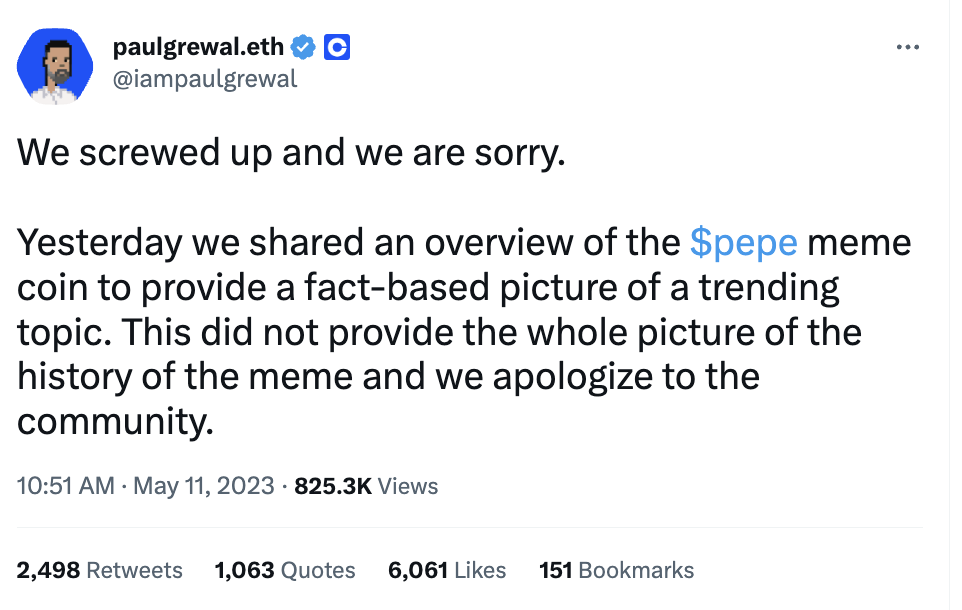Click the blue verified checkmark badge
The height and width of the screenshot is (610, 962).
[304, 46]
